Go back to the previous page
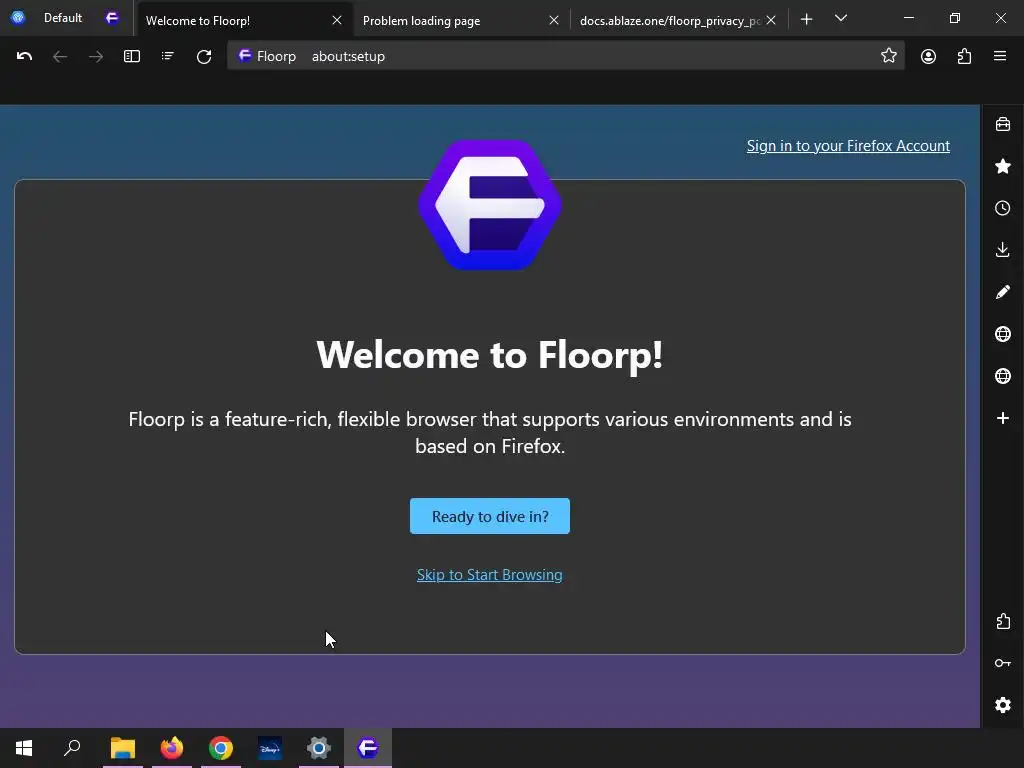This screenshot has width=1024, height=768. pos(60,57)
